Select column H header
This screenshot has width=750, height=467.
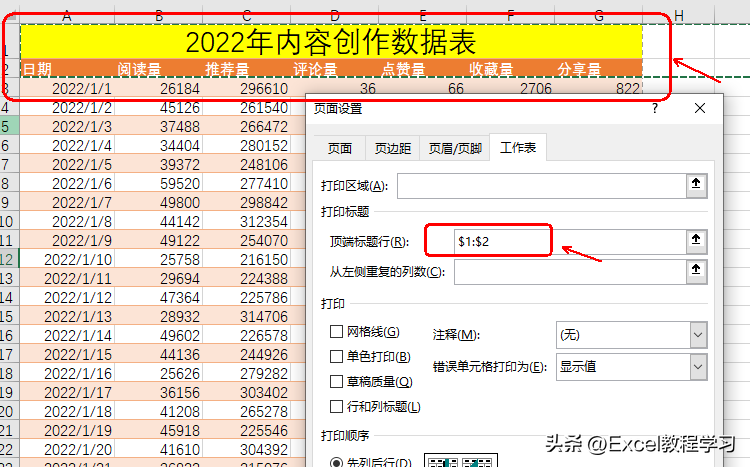click(679, 15)
